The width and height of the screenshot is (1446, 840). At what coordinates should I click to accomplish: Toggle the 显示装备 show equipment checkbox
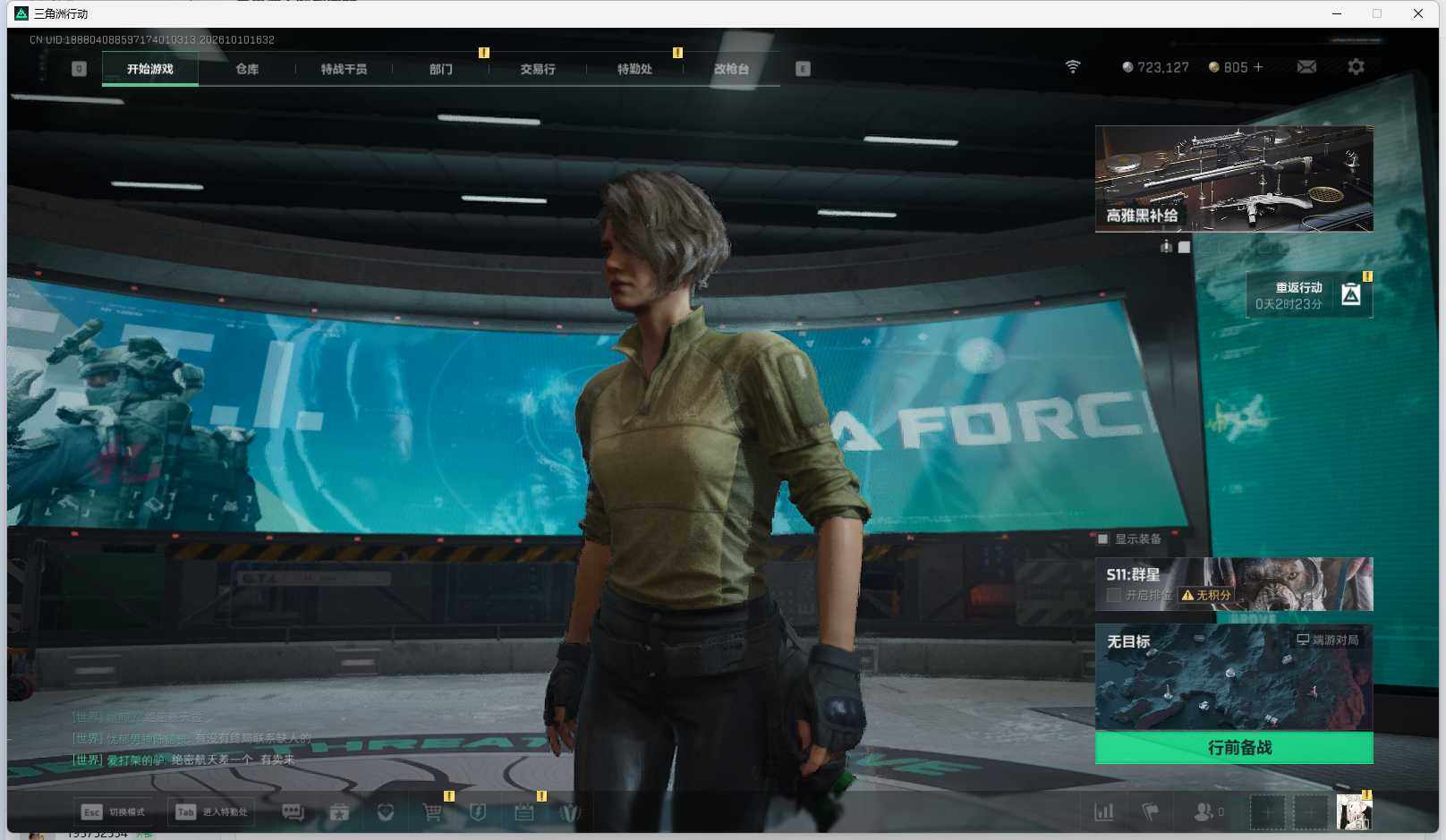tap(1103, 539)
